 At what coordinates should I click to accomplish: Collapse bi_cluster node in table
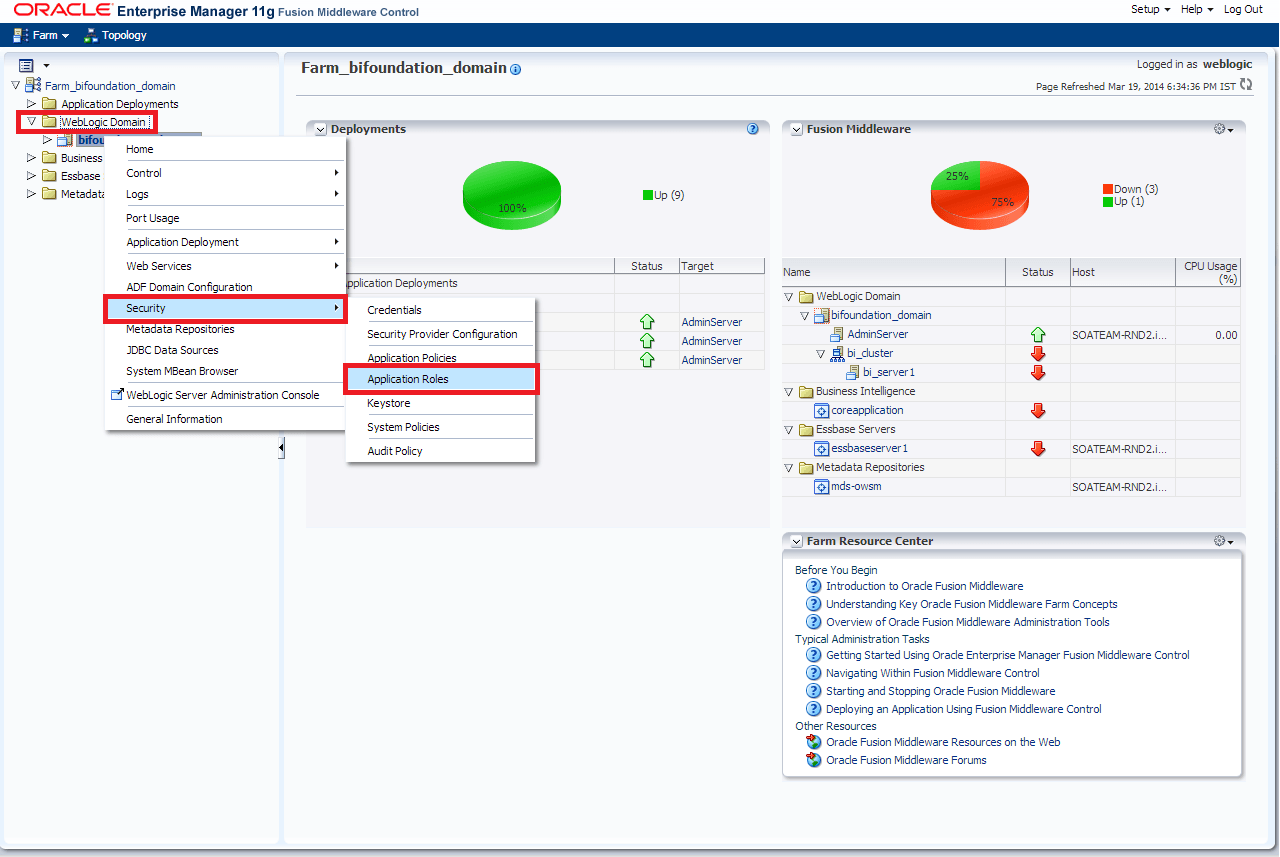tap(821, 353)
